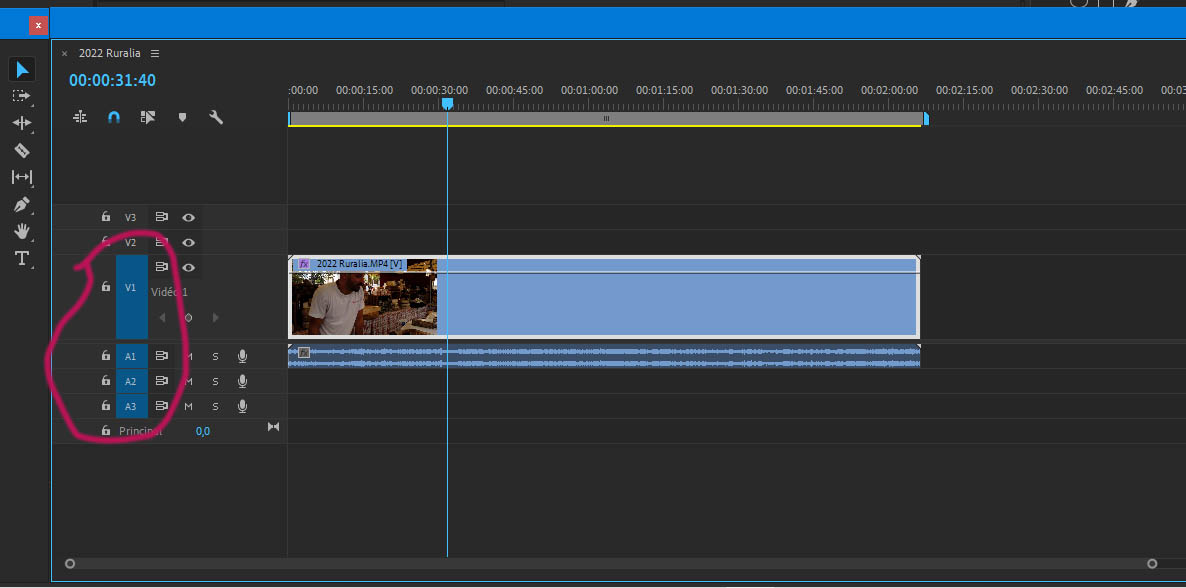Toggle lock on track V1
Viewport: 1186px width, 588px height.
click(105, 287)
